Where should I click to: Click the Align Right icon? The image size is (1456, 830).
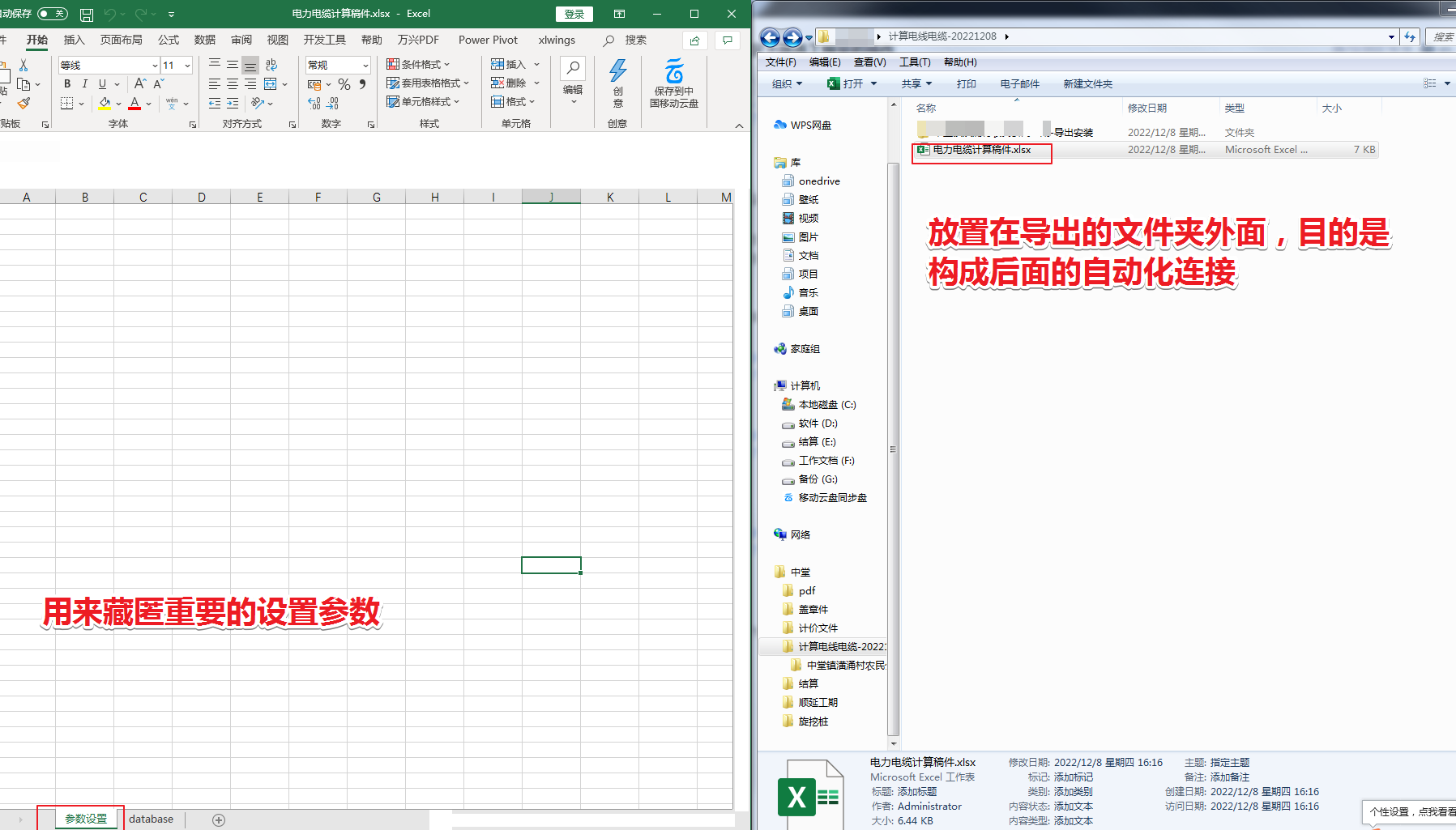click(x=250, y=84)
